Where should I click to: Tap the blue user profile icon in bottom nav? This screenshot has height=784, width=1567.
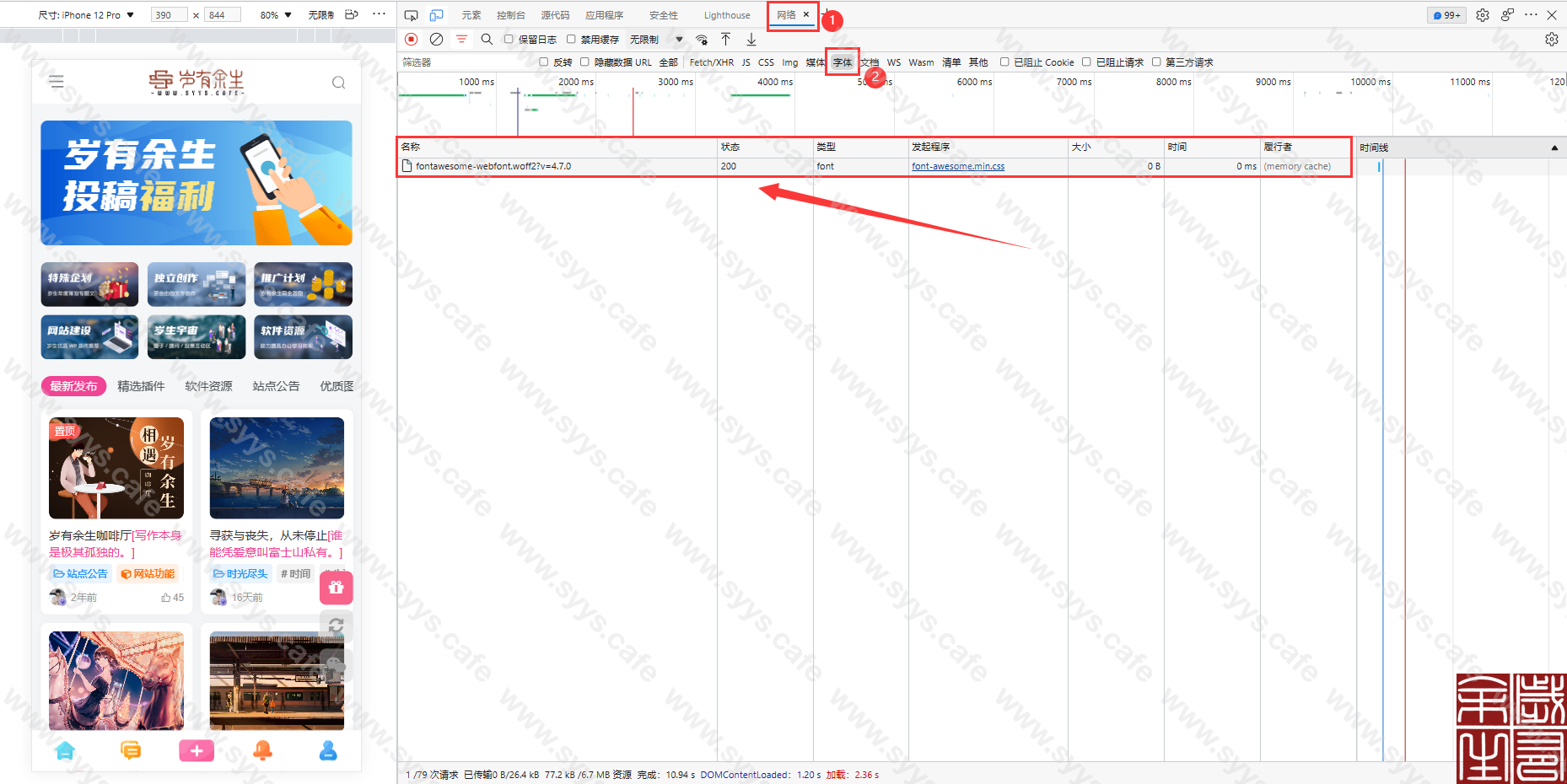coord(328,750)
